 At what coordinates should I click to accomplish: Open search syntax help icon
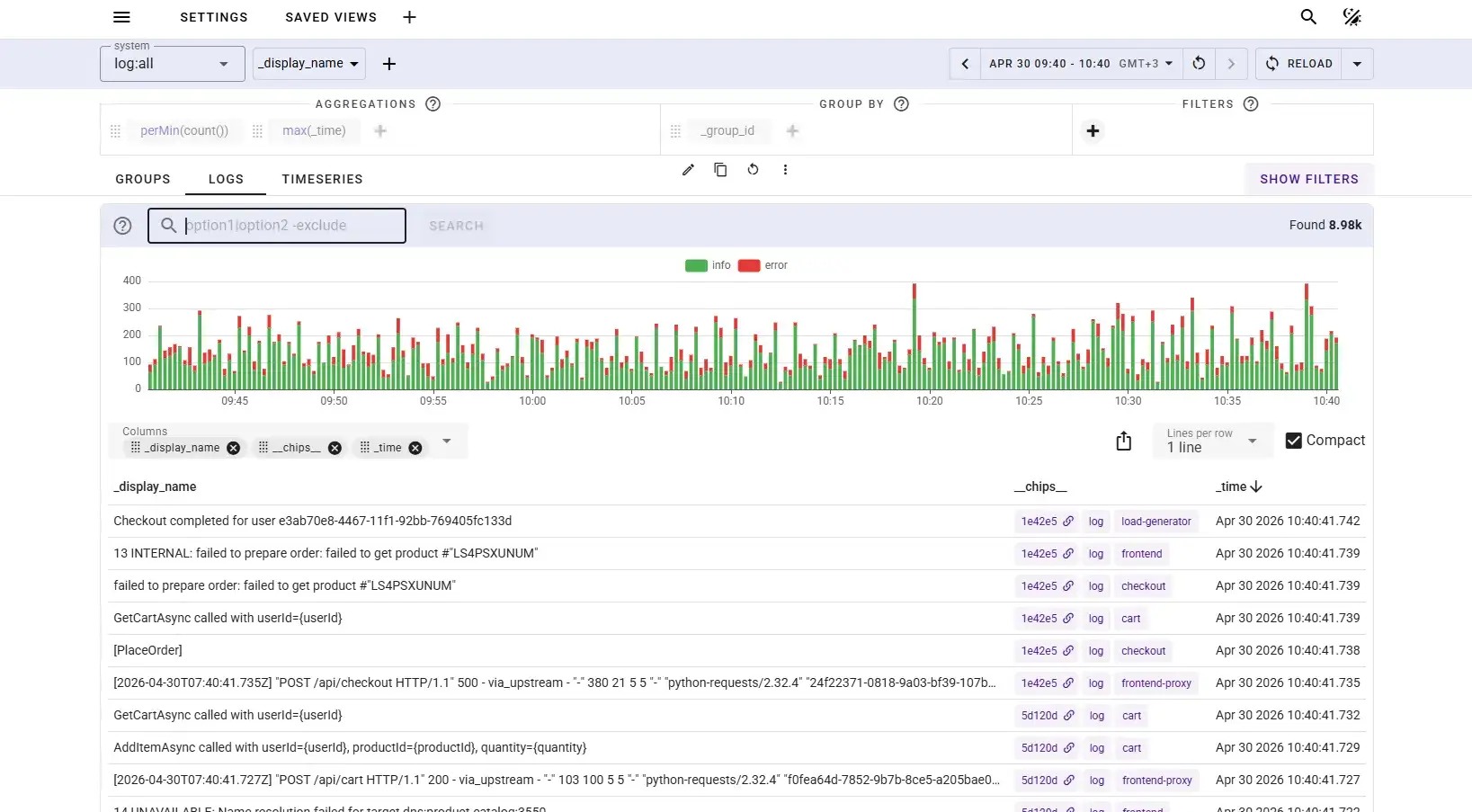122,226
